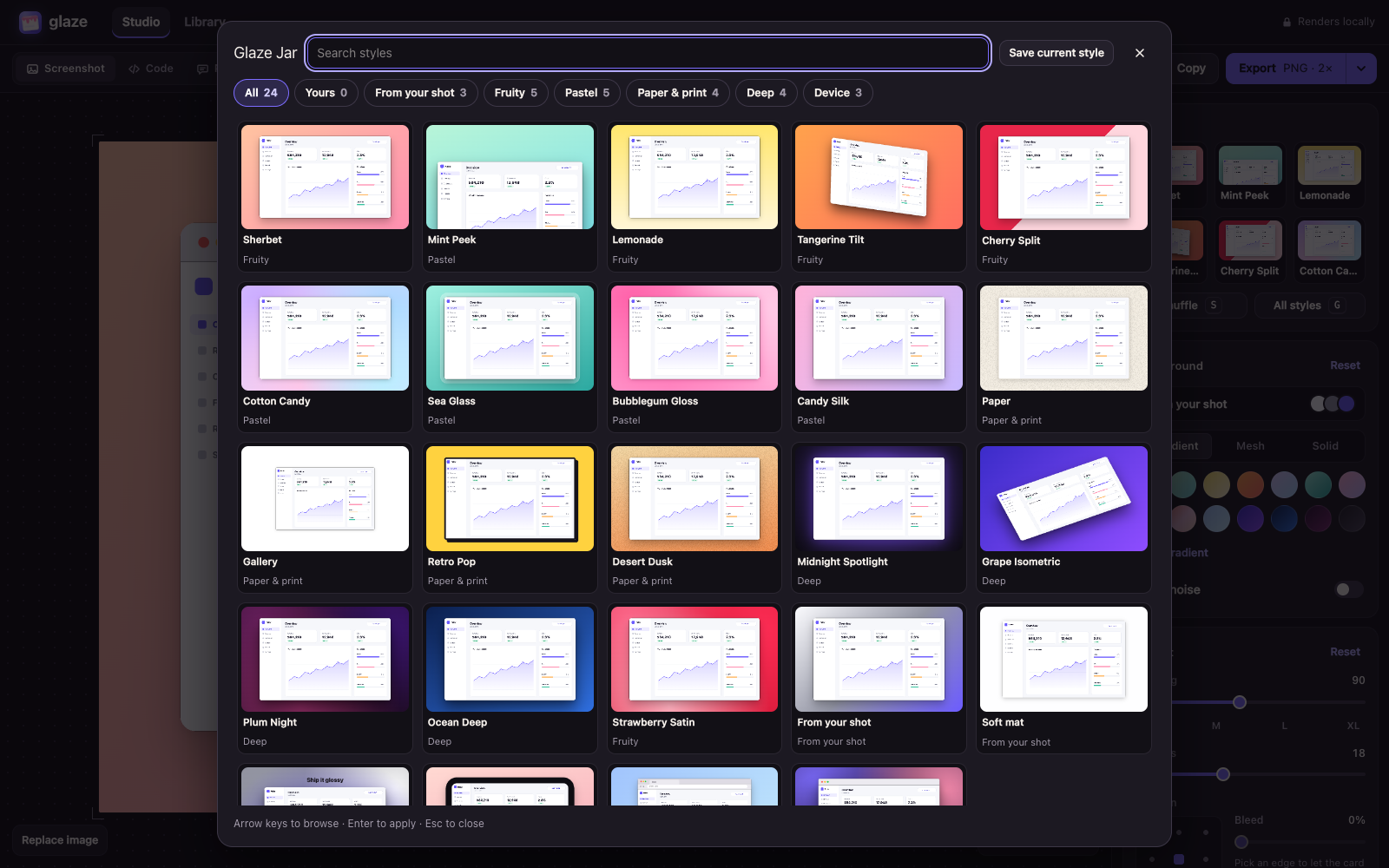Pick the orange gradient swatch
Image resolution: width=1389 pixels, height=868 pixels.
coord(1250,484)
